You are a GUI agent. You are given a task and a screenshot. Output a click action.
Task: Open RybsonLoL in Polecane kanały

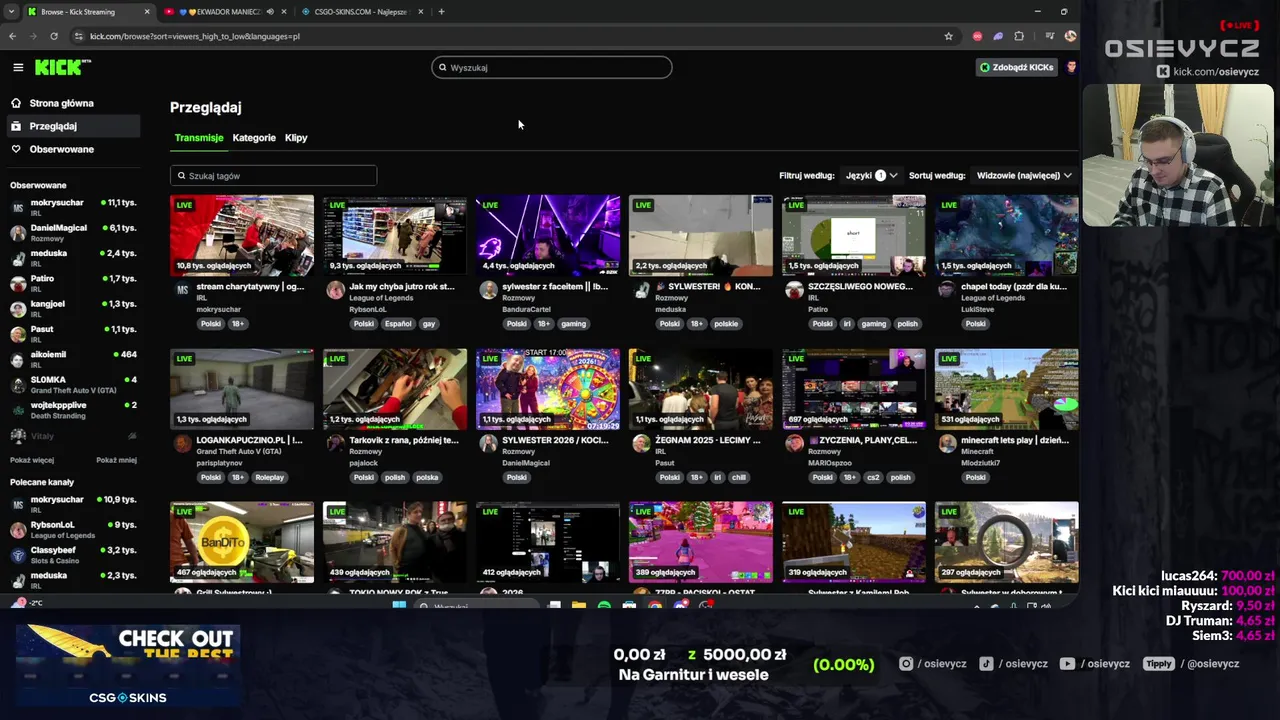click(x=75, y=529)
